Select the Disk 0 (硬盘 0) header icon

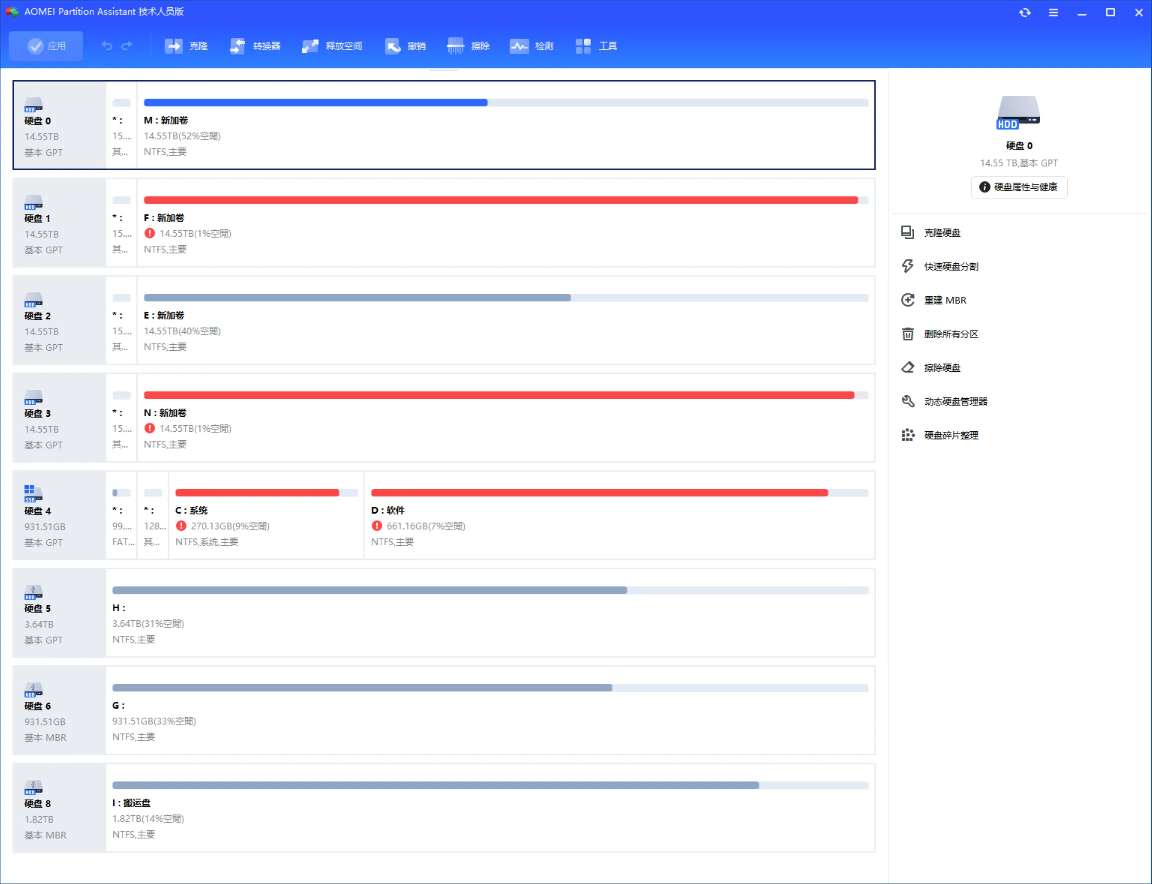tap(33, 105)
